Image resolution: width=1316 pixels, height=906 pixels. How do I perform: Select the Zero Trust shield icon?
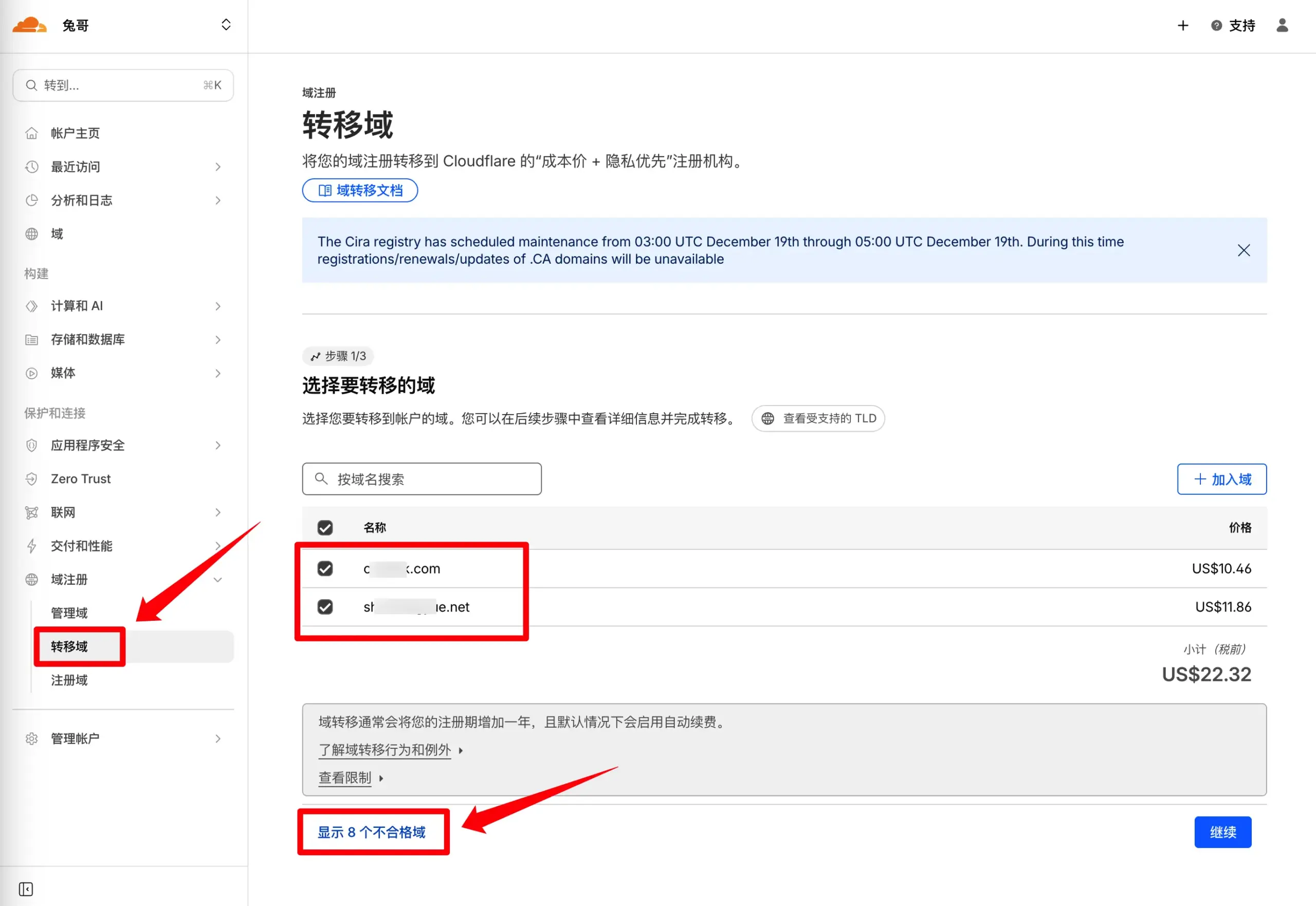point(31,478)
